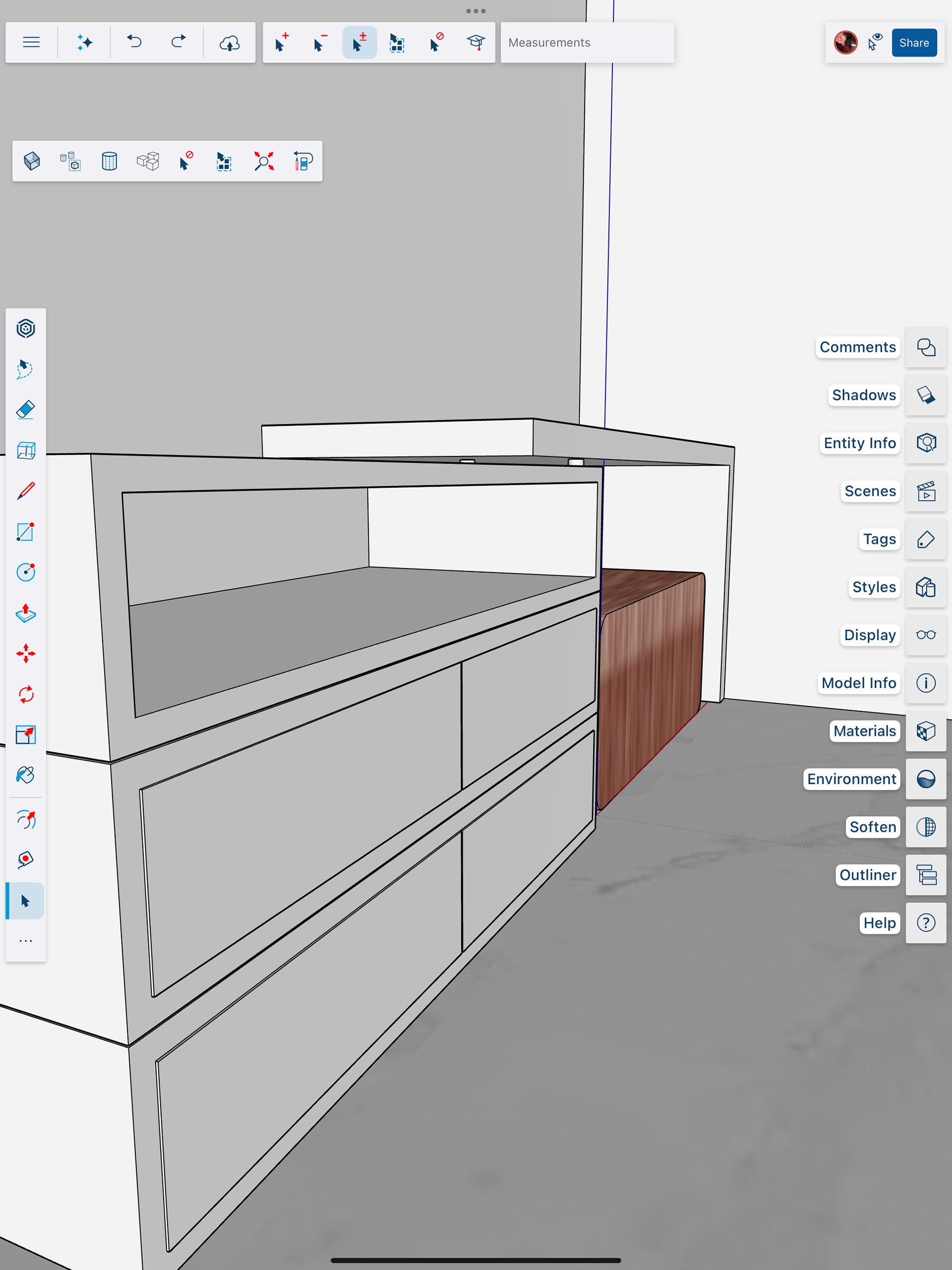Click the Undo button
This screenshot has width=952, height=1270.
tap(134, 43)
